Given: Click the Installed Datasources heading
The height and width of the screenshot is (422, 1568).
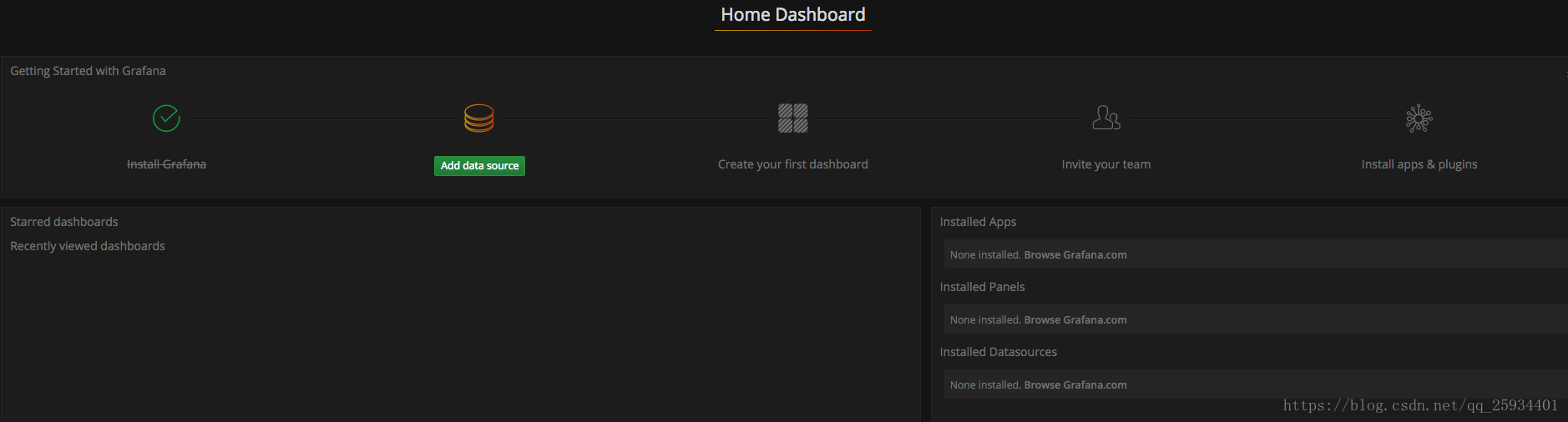Looking at the screenshot, I should tap(998, 352).
